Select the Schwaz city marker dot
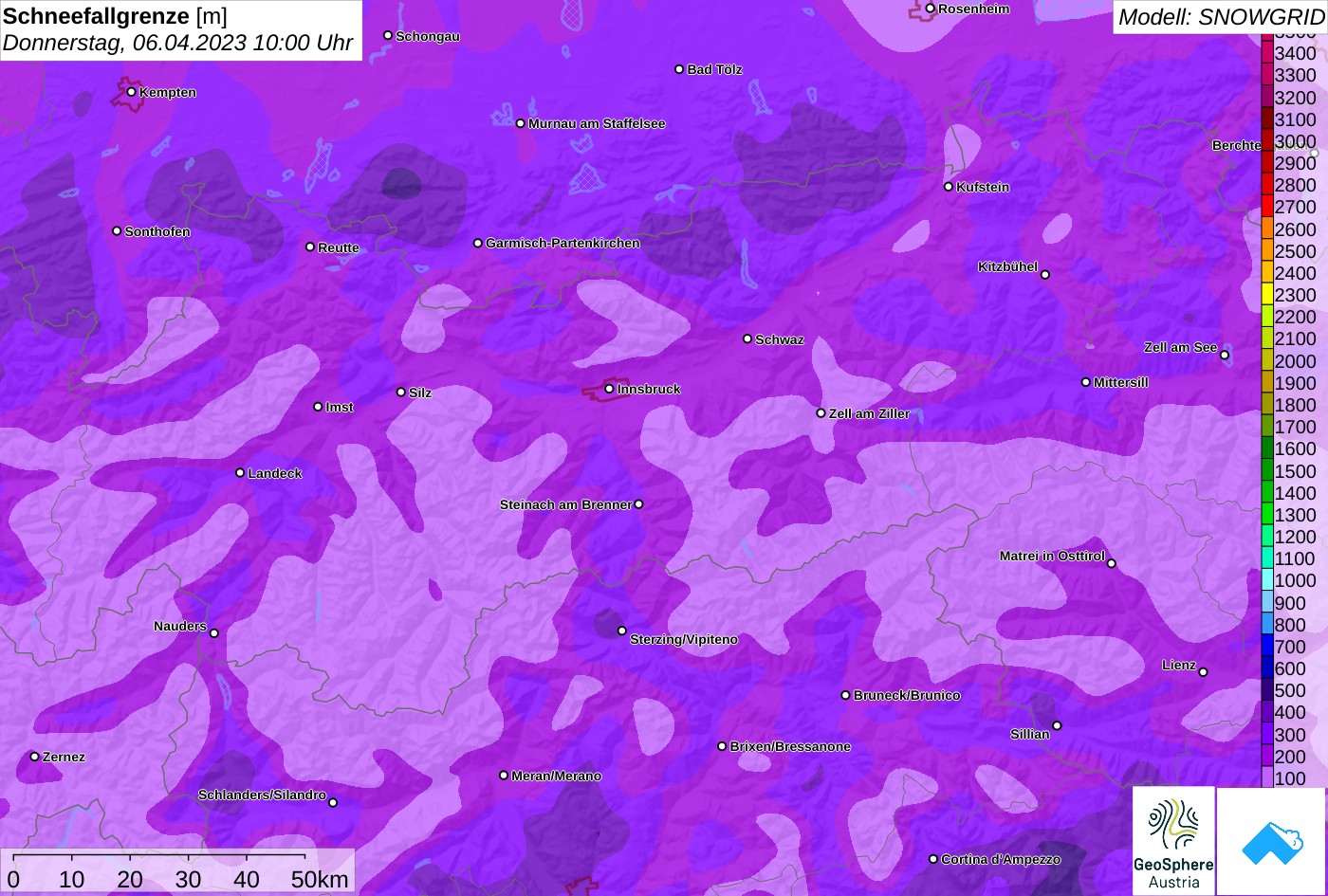The height and width of the screenshot is (896, 1328). [747, 338]
